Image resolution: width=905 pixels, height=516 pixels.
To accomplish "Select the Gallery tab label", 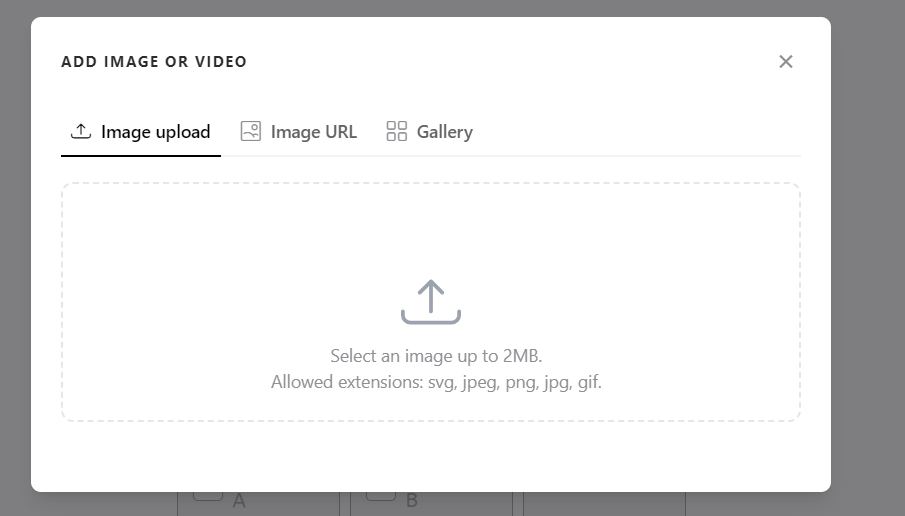I will 444,132.
